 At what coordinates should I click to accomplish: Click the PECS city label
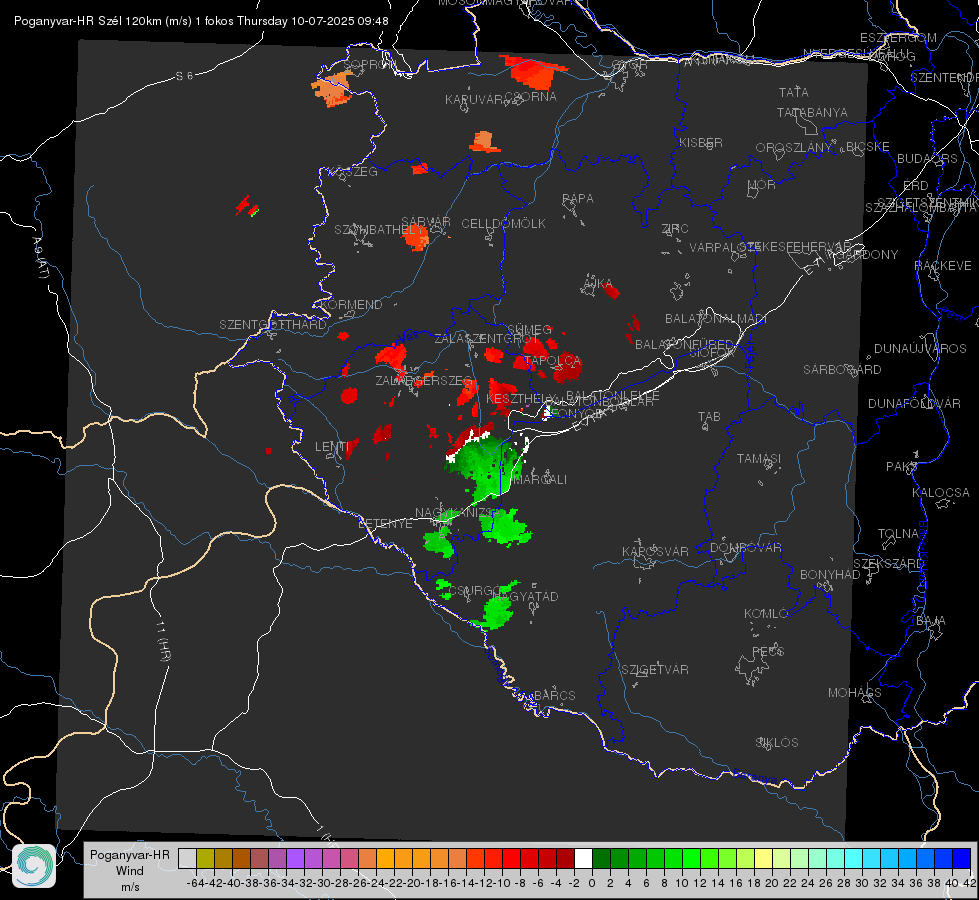tap(768, 651)
